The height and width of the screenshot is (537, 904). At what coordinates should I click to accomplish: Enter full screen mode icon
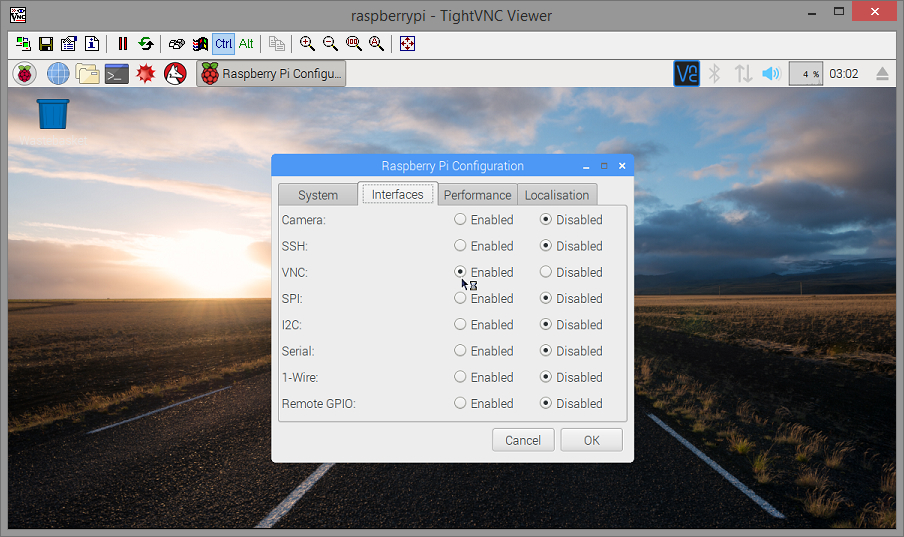point(408,44)
